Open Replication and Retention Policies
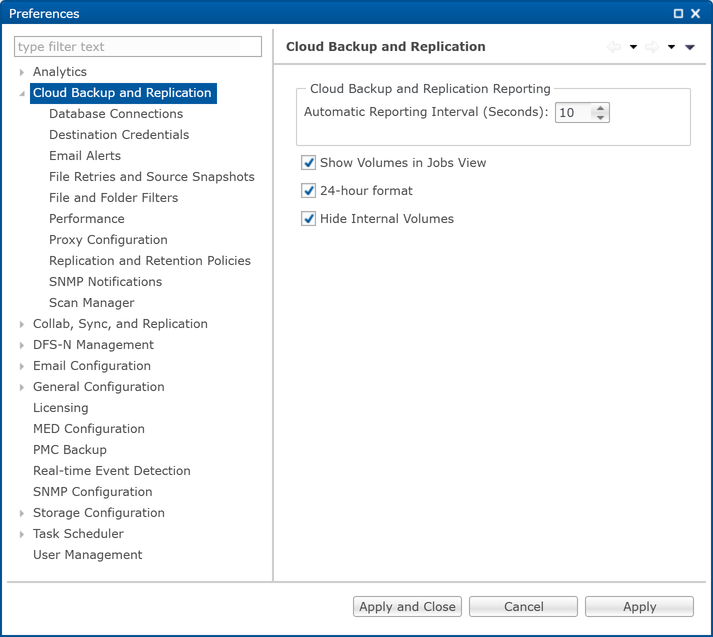This screenshot has width=713, height=637. tap(150, 261)
